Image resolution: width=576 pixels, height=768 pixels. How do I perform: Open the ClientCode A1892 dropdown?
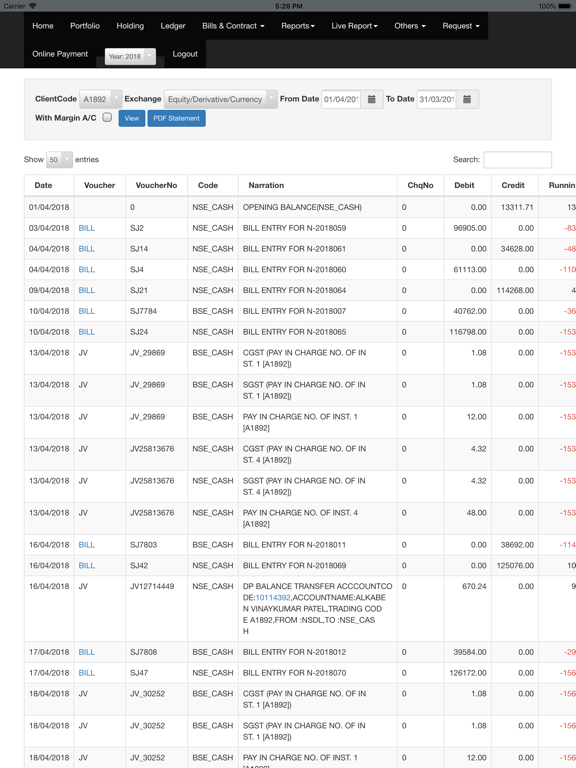click(x=101, y=99)
